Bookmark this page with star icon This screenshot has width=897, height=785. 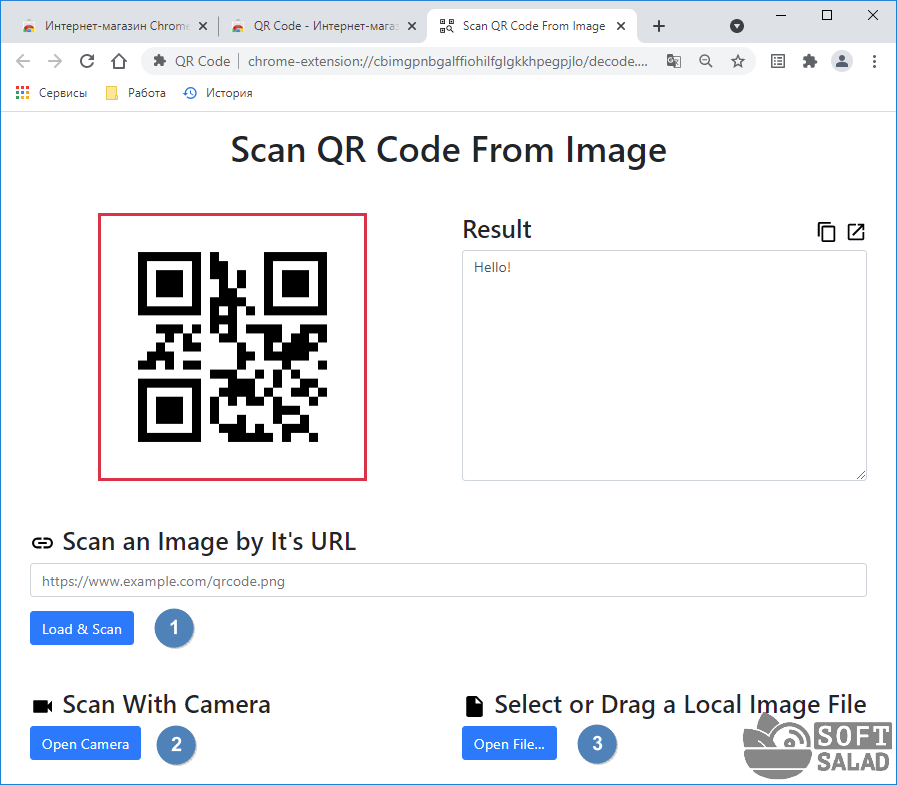738,61
